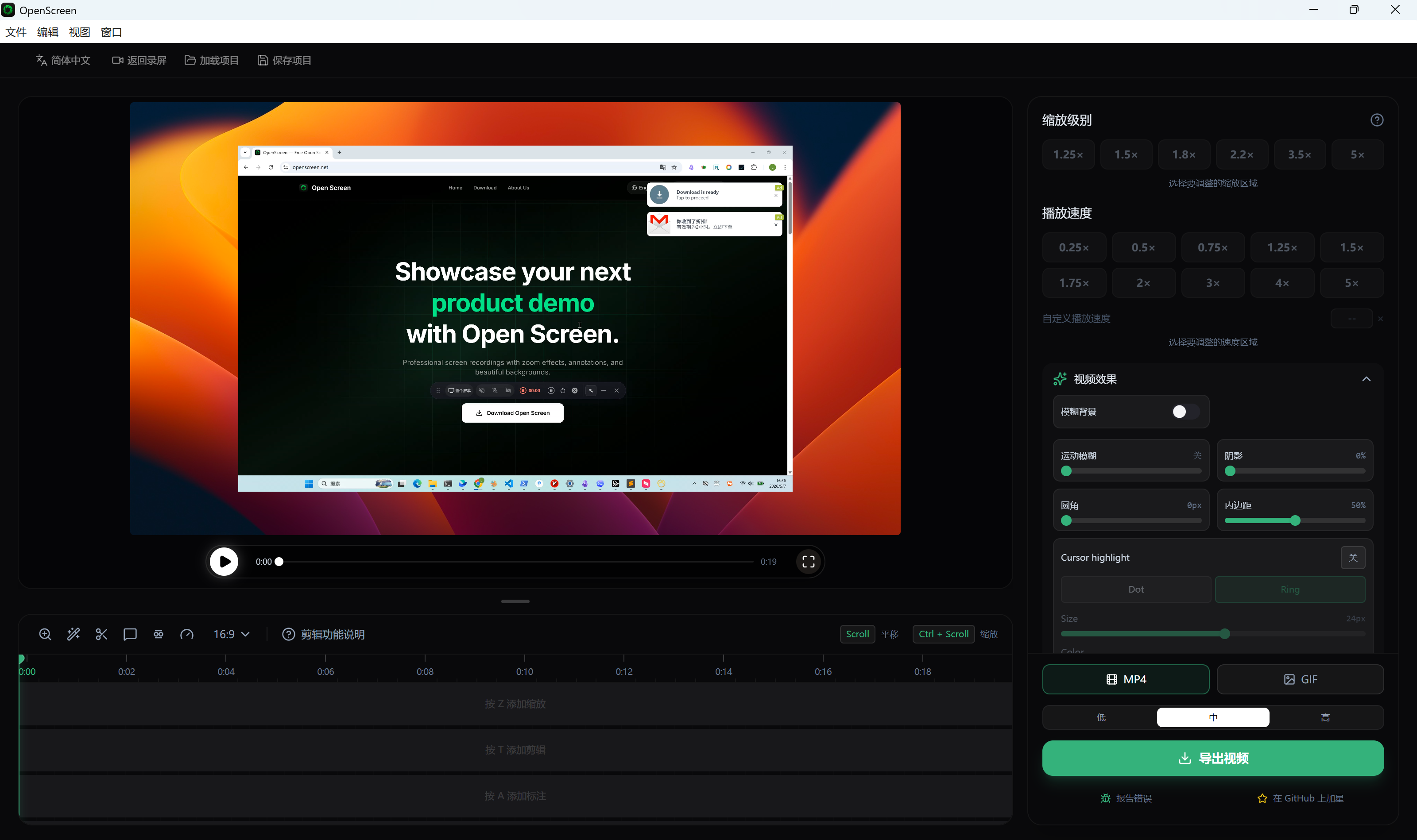Enter fullscreen preview mode

(808, 562)
